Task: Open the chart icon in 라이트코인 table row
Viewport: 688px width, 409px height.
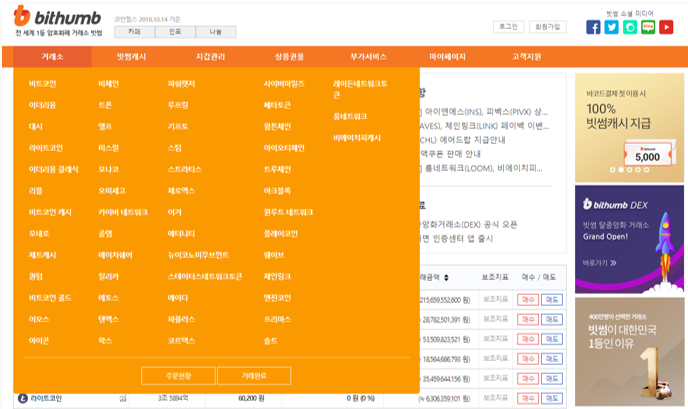Action: pos(123,398)
